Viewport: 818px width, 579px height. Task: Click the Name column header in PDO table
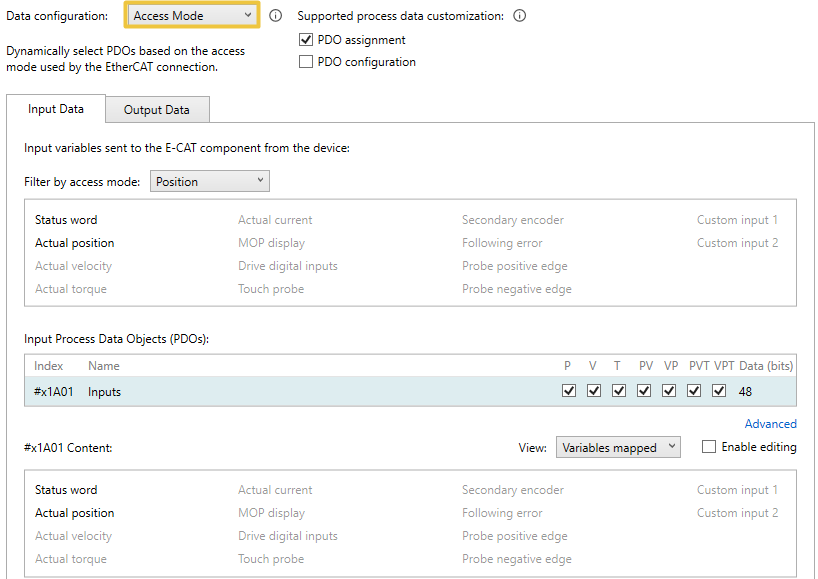point(104,366)
